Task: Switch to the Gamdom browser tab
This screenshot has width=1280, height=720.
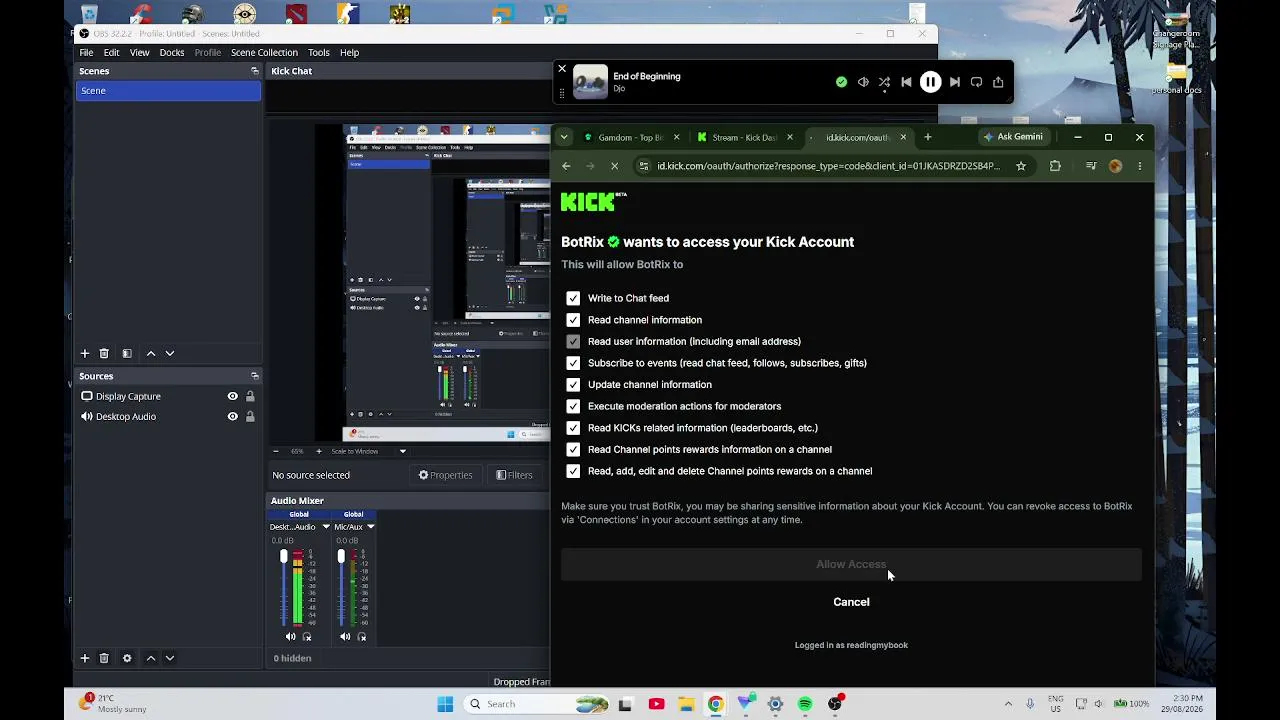Action: 628,137
